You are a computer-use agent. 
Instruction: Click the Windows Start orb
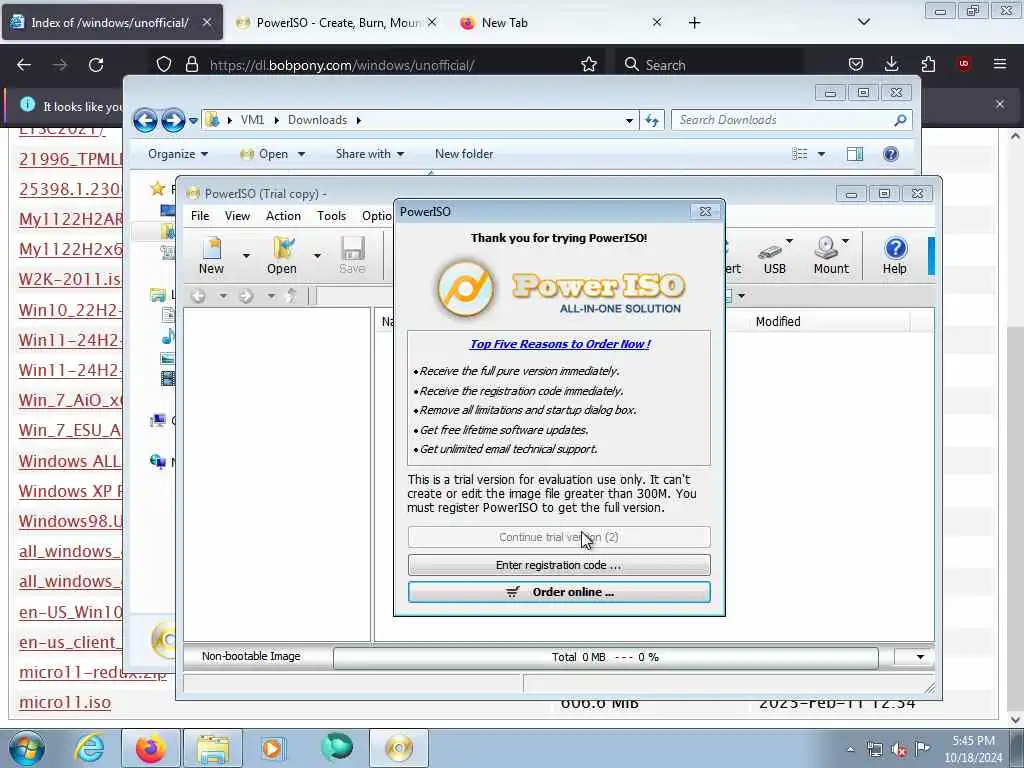point(27,748)
